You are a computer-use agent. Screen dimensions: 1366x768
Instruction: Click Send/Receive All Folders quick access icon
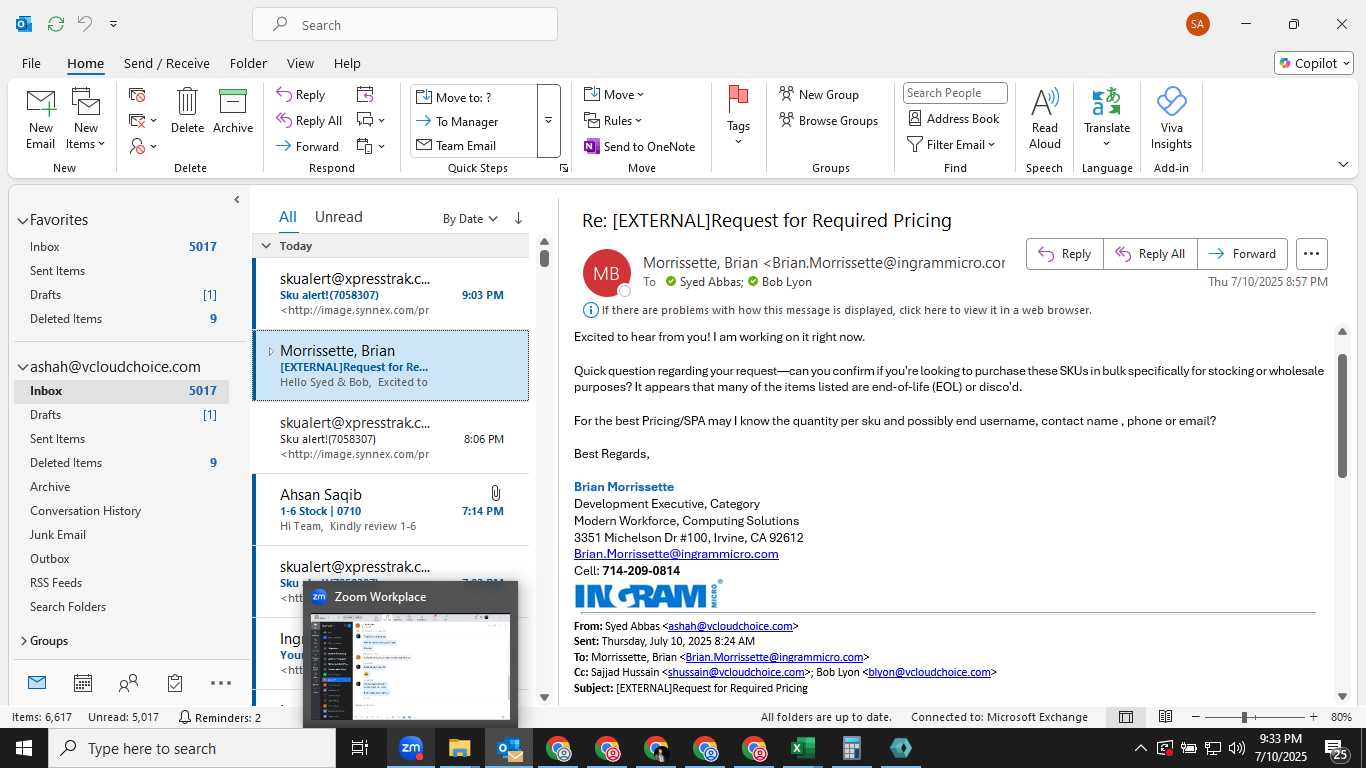pyautogui.click(x=56, y=23)
